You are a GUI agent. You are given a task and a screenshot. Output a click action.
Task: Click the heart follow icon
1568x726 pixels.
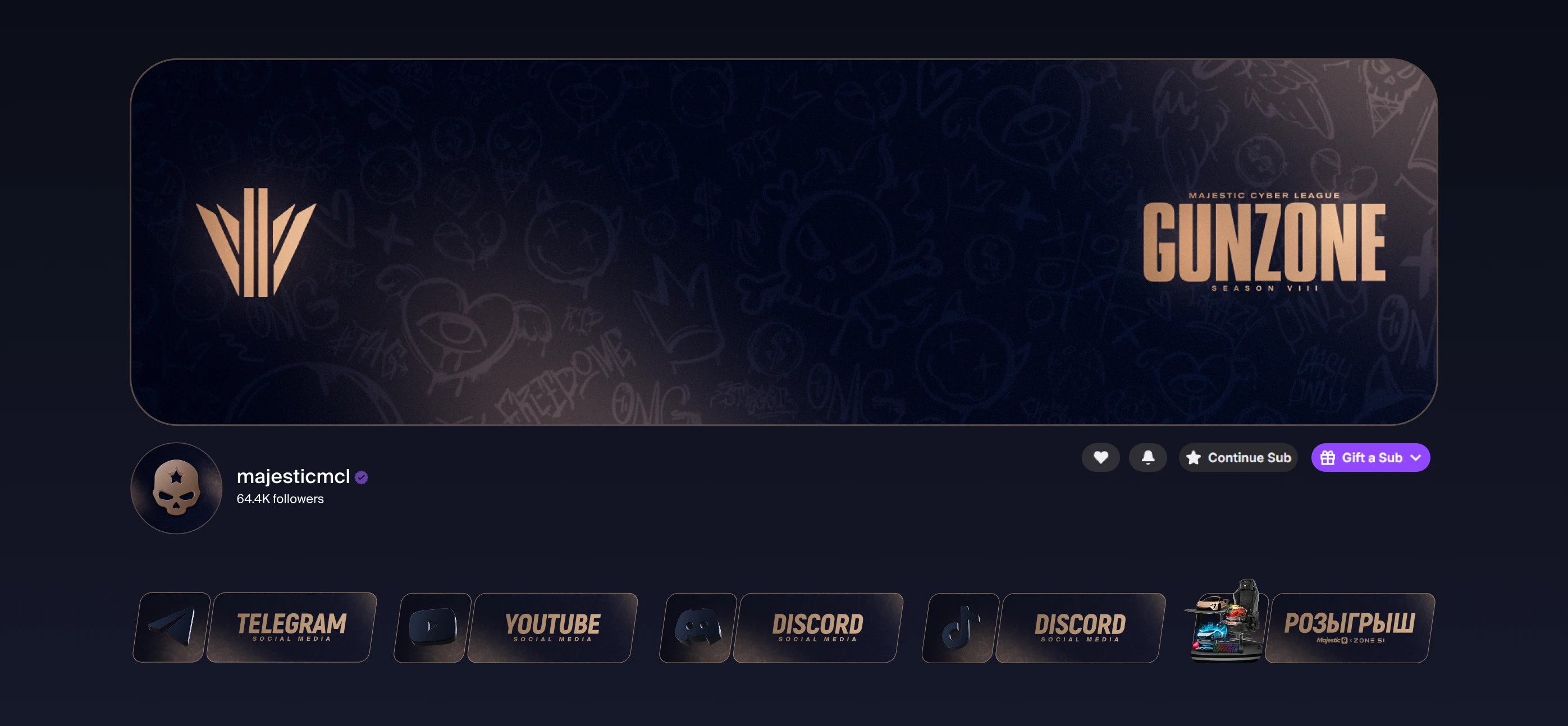click(x=1100, y=457)
